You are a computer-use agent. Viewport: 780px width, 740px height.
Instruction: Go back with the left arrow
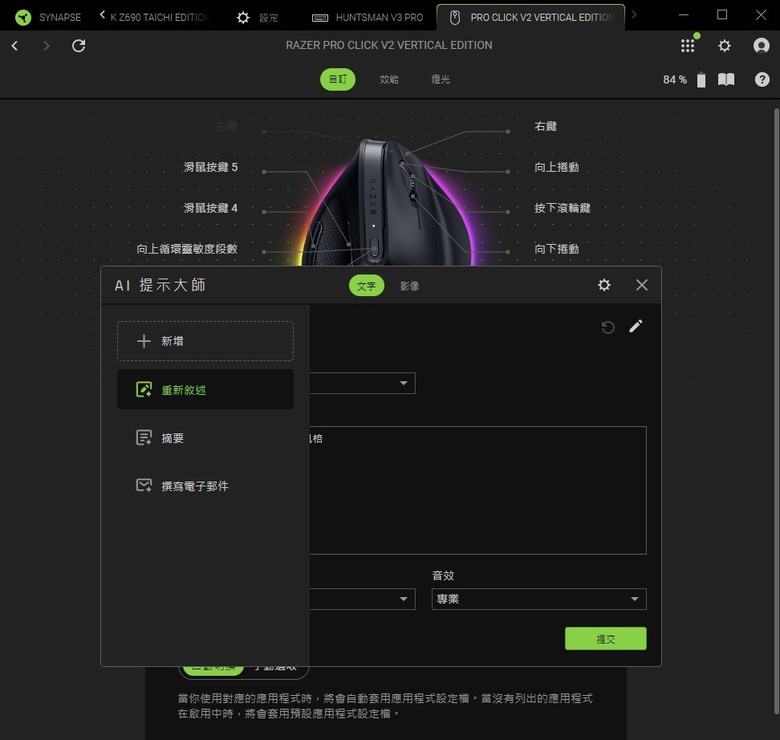pyautogui.click(x=15, y=46)
